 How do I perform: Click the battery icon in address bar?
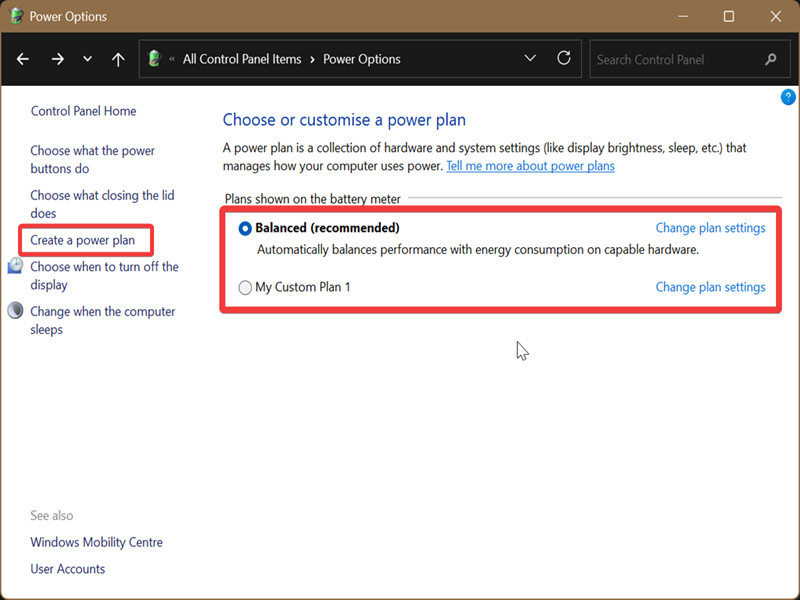[x=155, y=59]
